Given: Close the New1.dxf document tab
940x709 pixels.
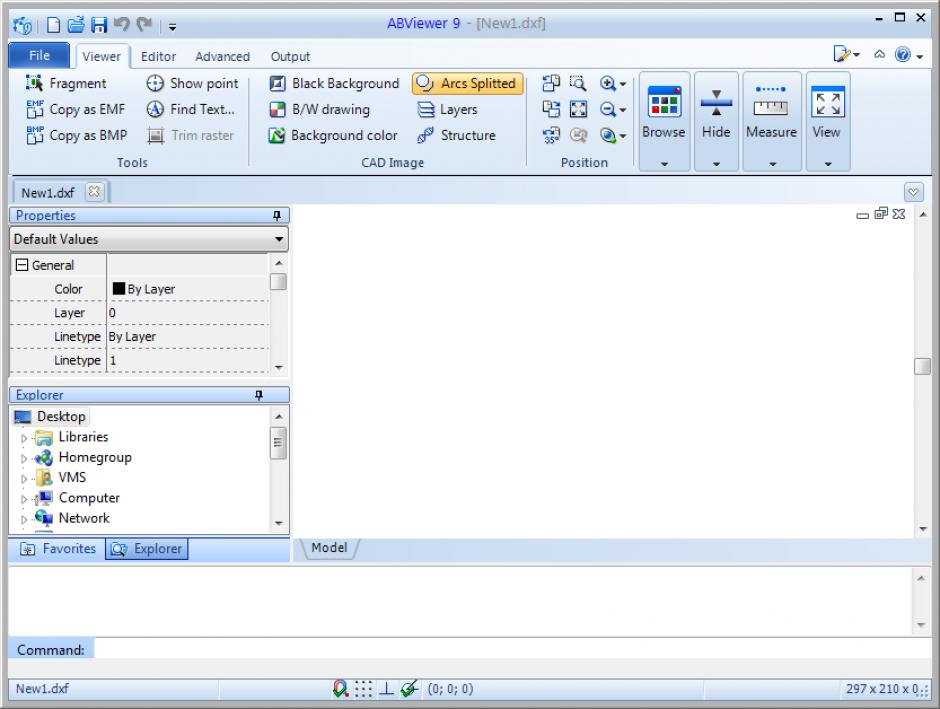Looking at the screenshot, I should pyautogui.click(x=94, y=191).
